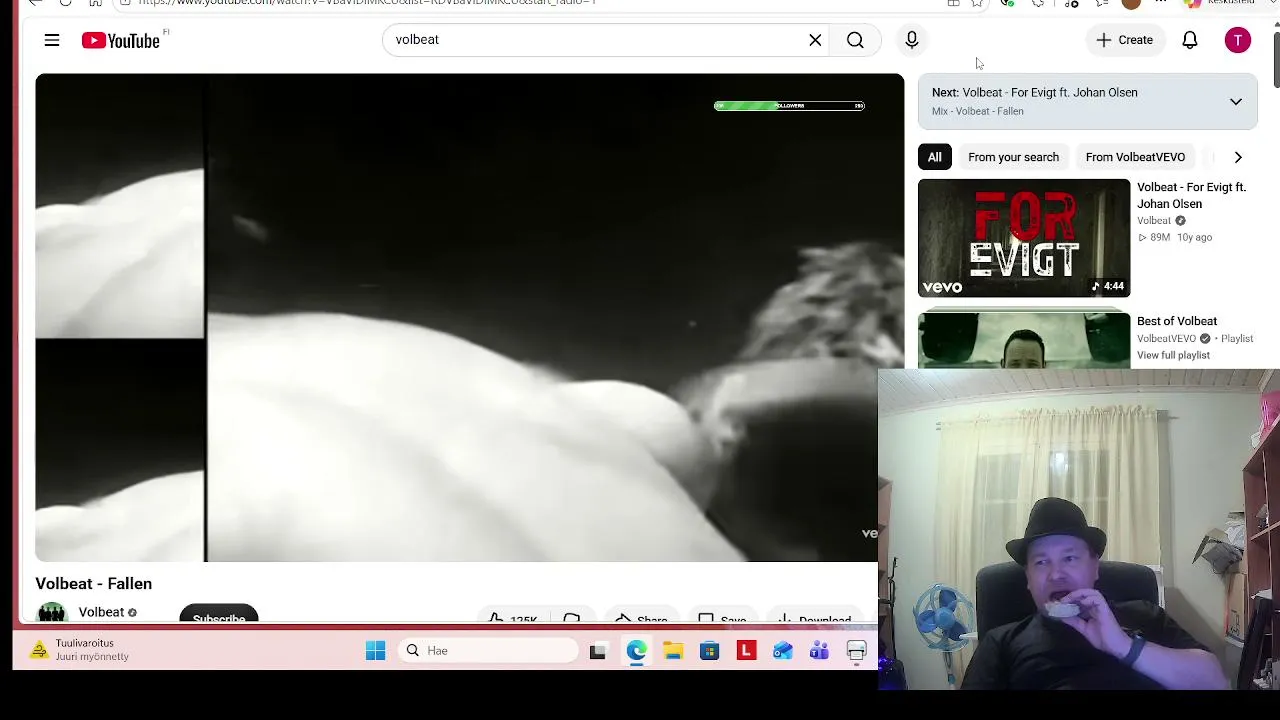This screenshot has height=720, width=1280.
Task: Open Microsoft Teams from the taskbar
Action: click(x=819, y=651)
